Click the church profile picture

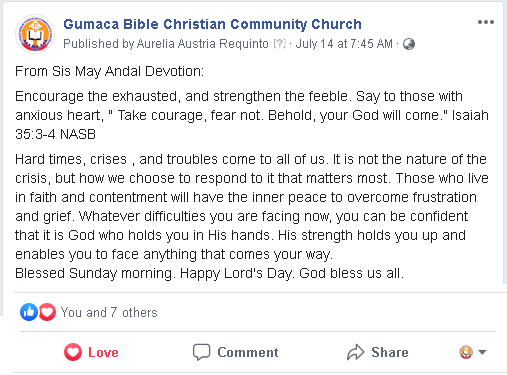pyautogui.click(x=35, y=34)
